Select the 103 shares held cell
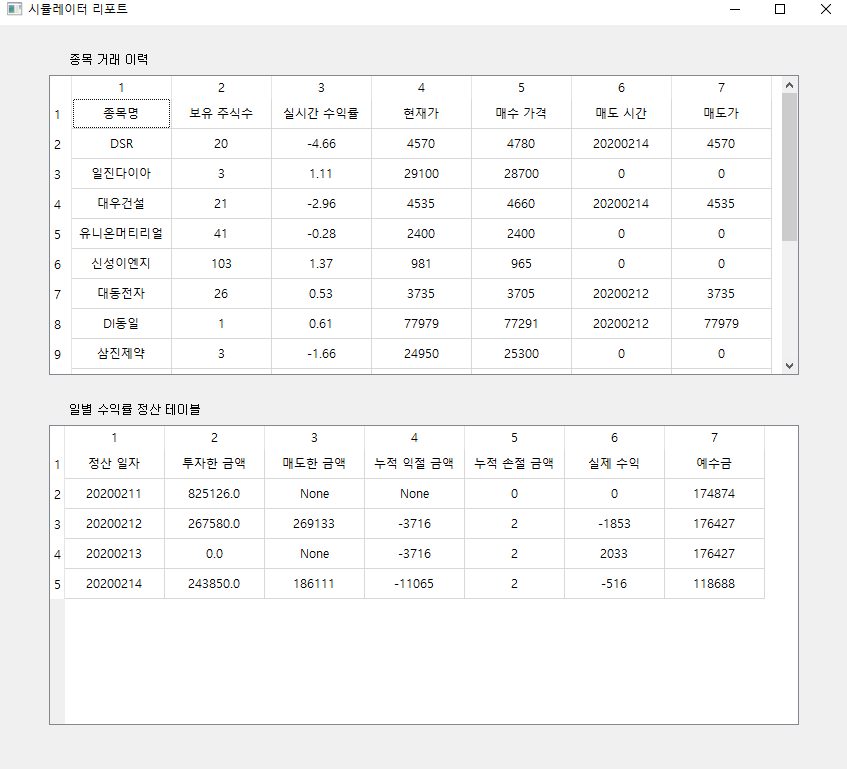The image size is (847, 769). pos(221,264)
